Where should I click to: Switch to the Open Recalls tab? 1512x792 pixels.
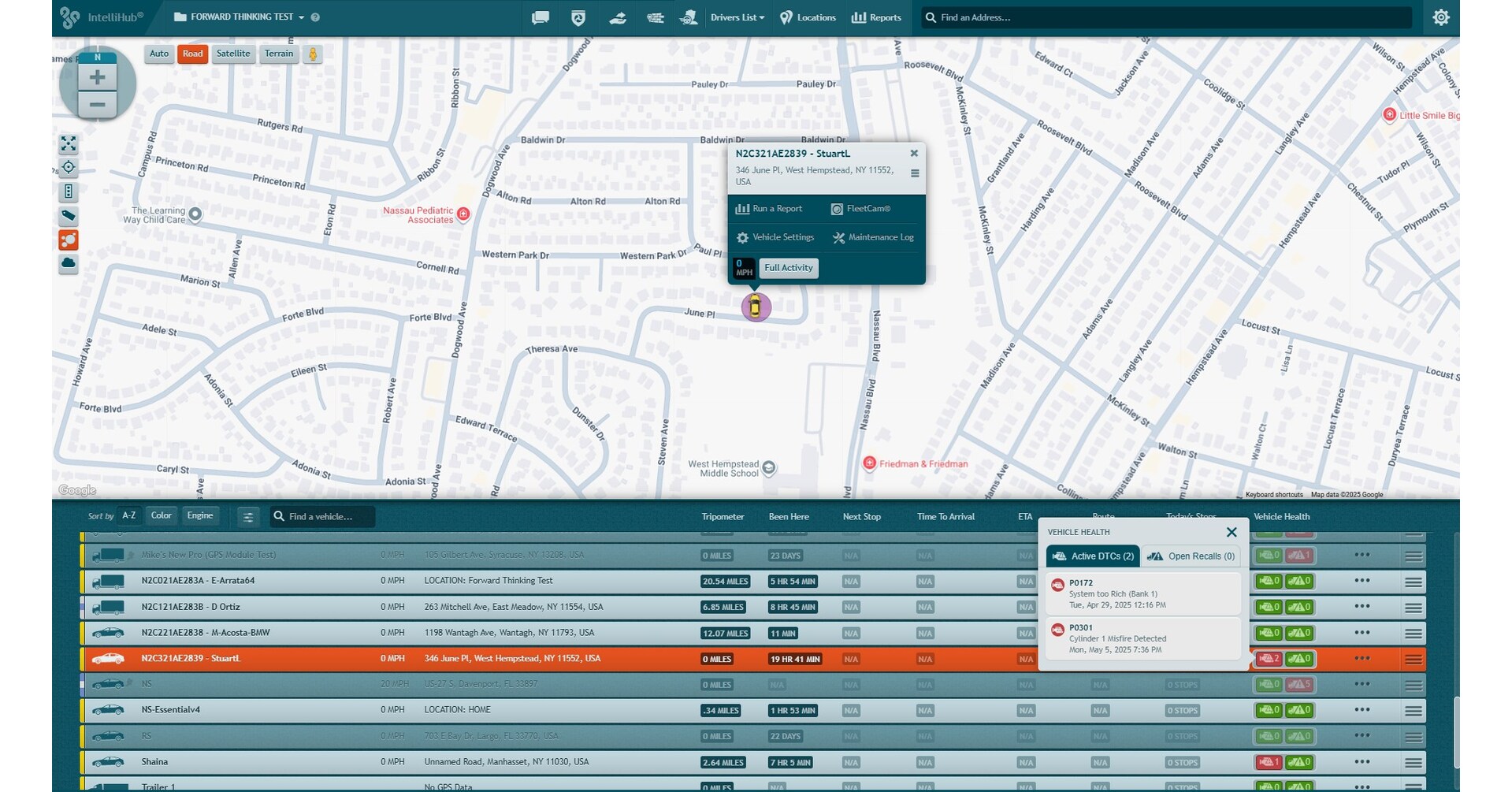pos(1191,556)
